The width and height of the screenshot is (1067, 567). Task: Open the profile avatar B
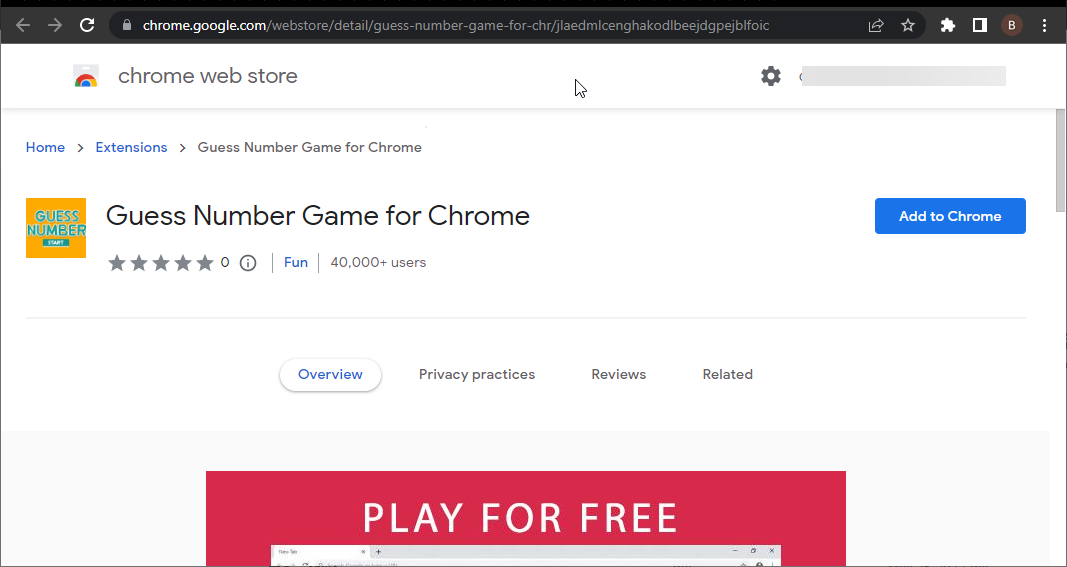click(1012, 25)
